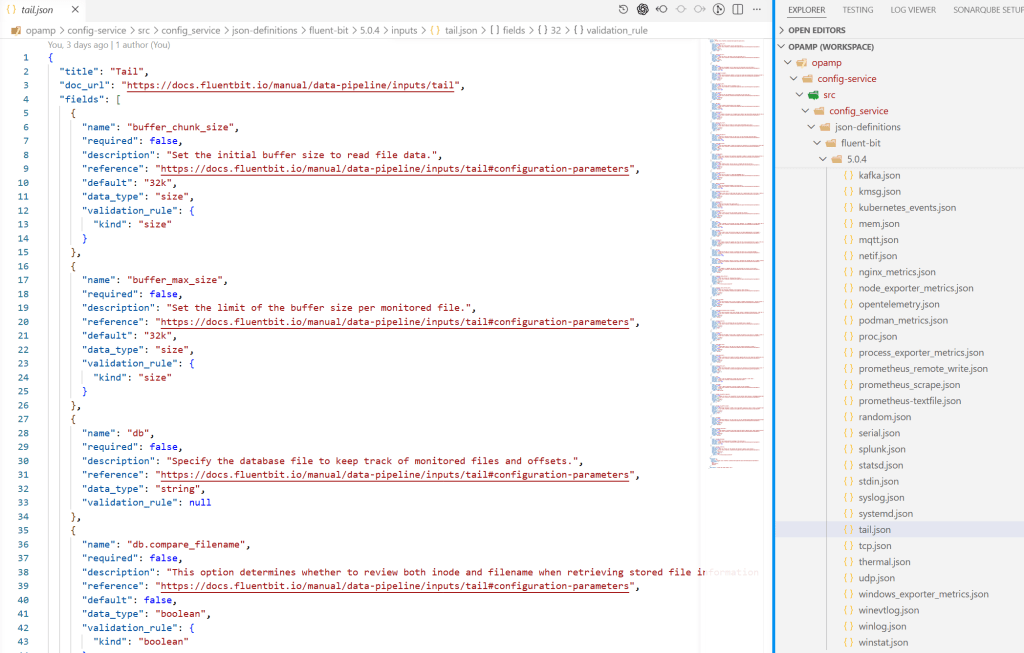
Task: Click the JSON icon beside serial.json
Action: click(x=848, y=433)
